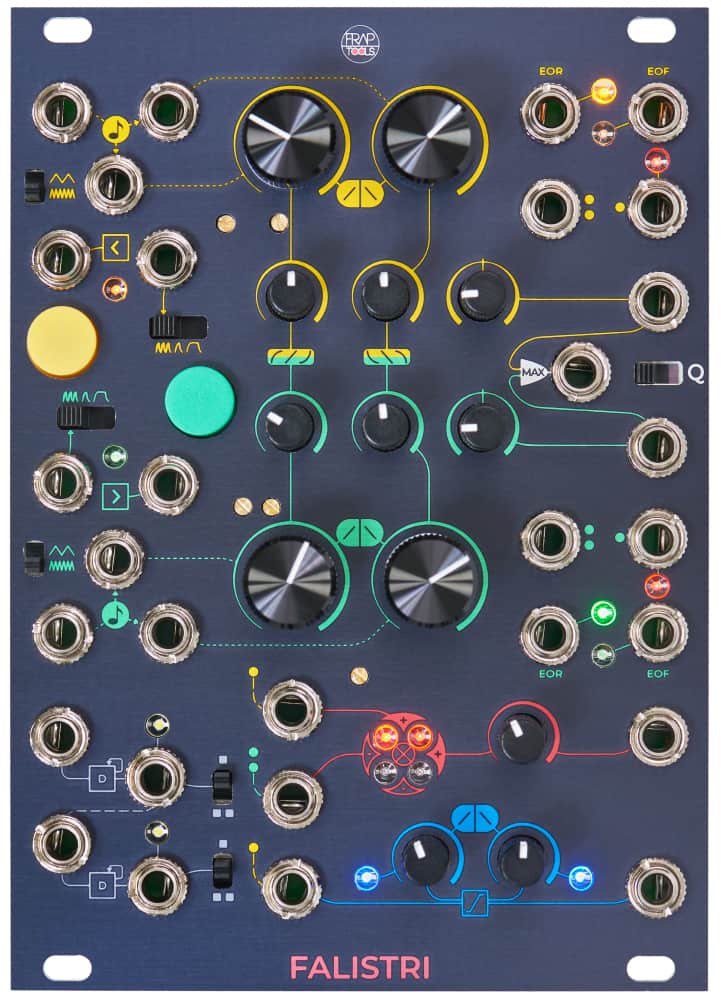Click right yellow-green slash pill
The width and height of the screenshot is (721, 1000).
pos(387,357)
